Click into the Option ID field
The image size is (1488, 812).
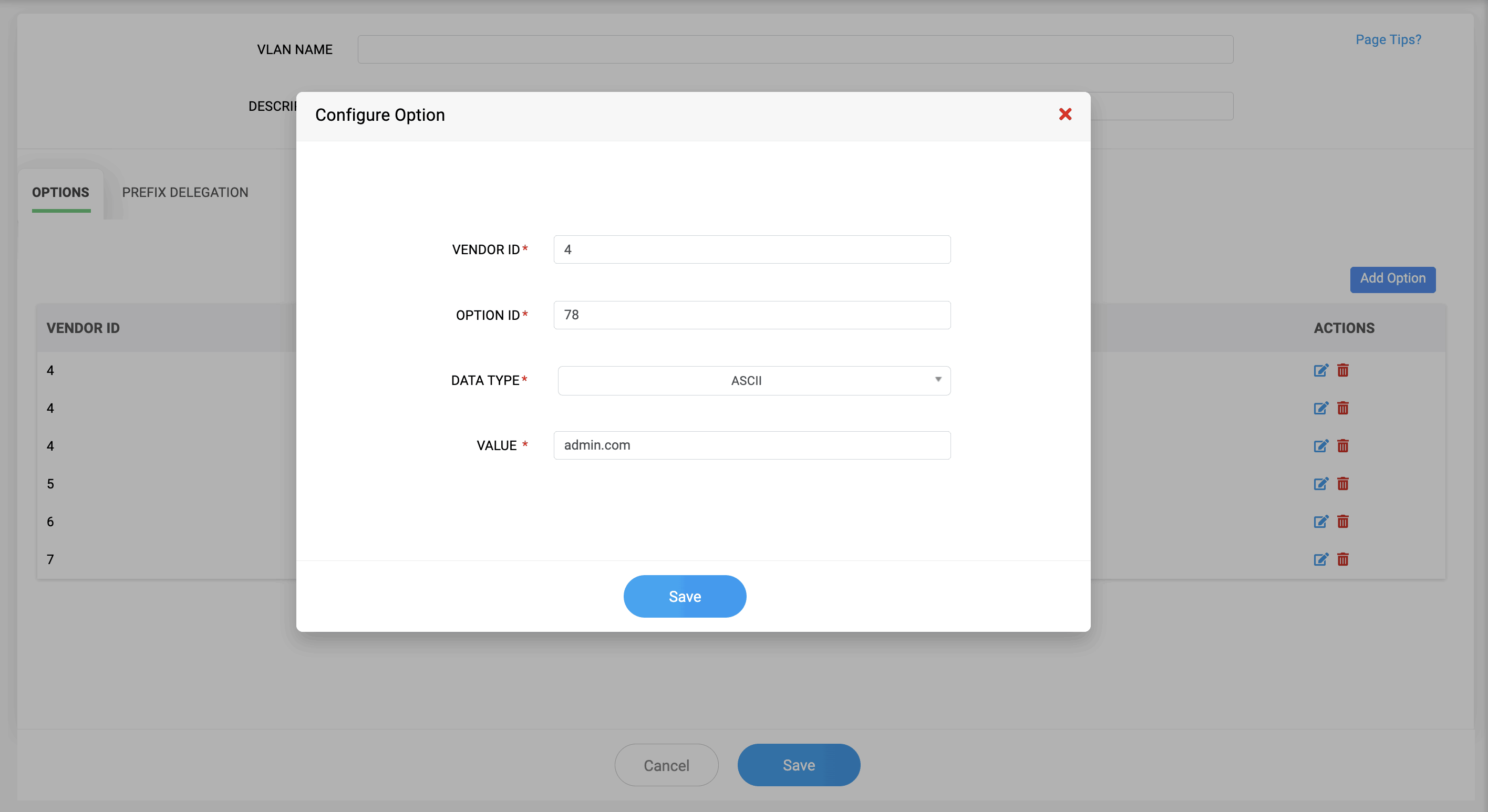(x=751, y=315)
